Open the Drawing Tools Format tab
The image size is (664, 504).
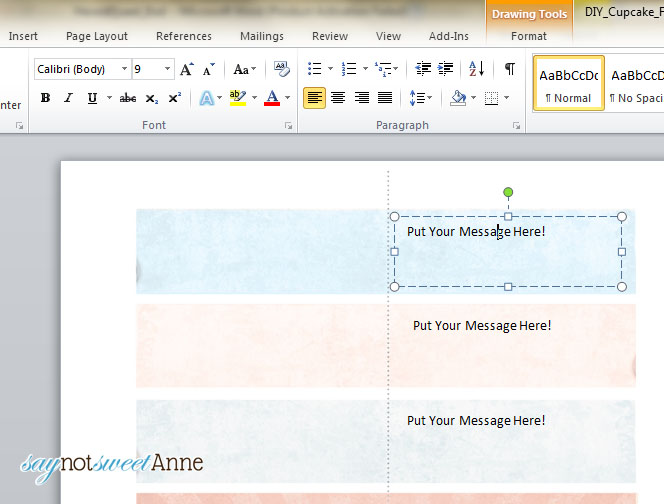(528, 36)
